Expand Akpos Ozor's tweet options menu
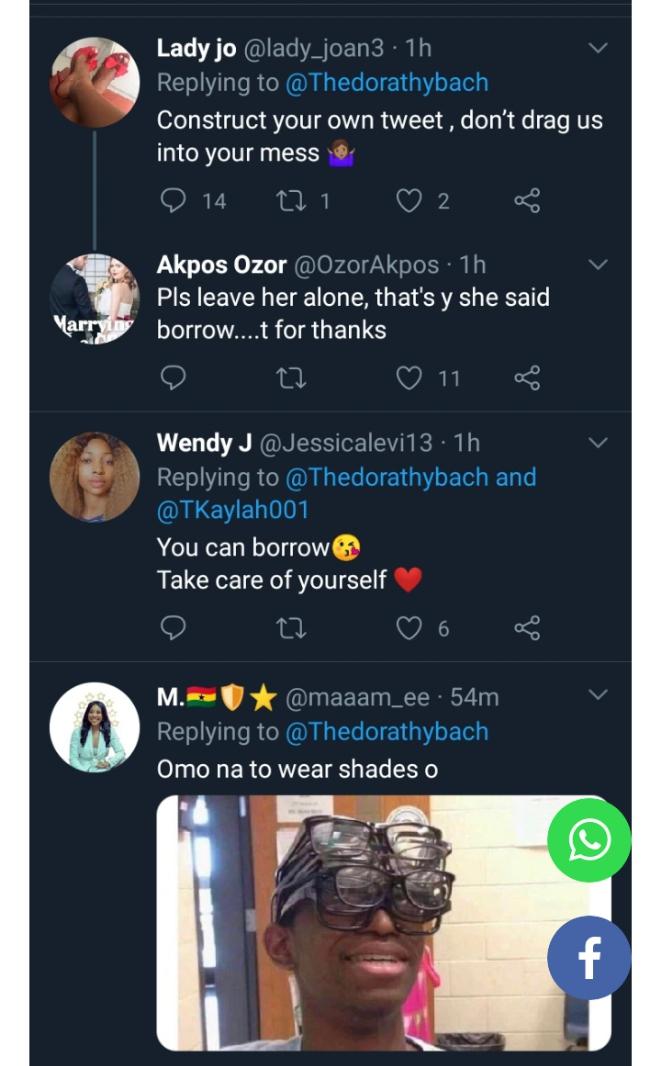This screenshot has height=1066, width=661. [x=597, y=265]
